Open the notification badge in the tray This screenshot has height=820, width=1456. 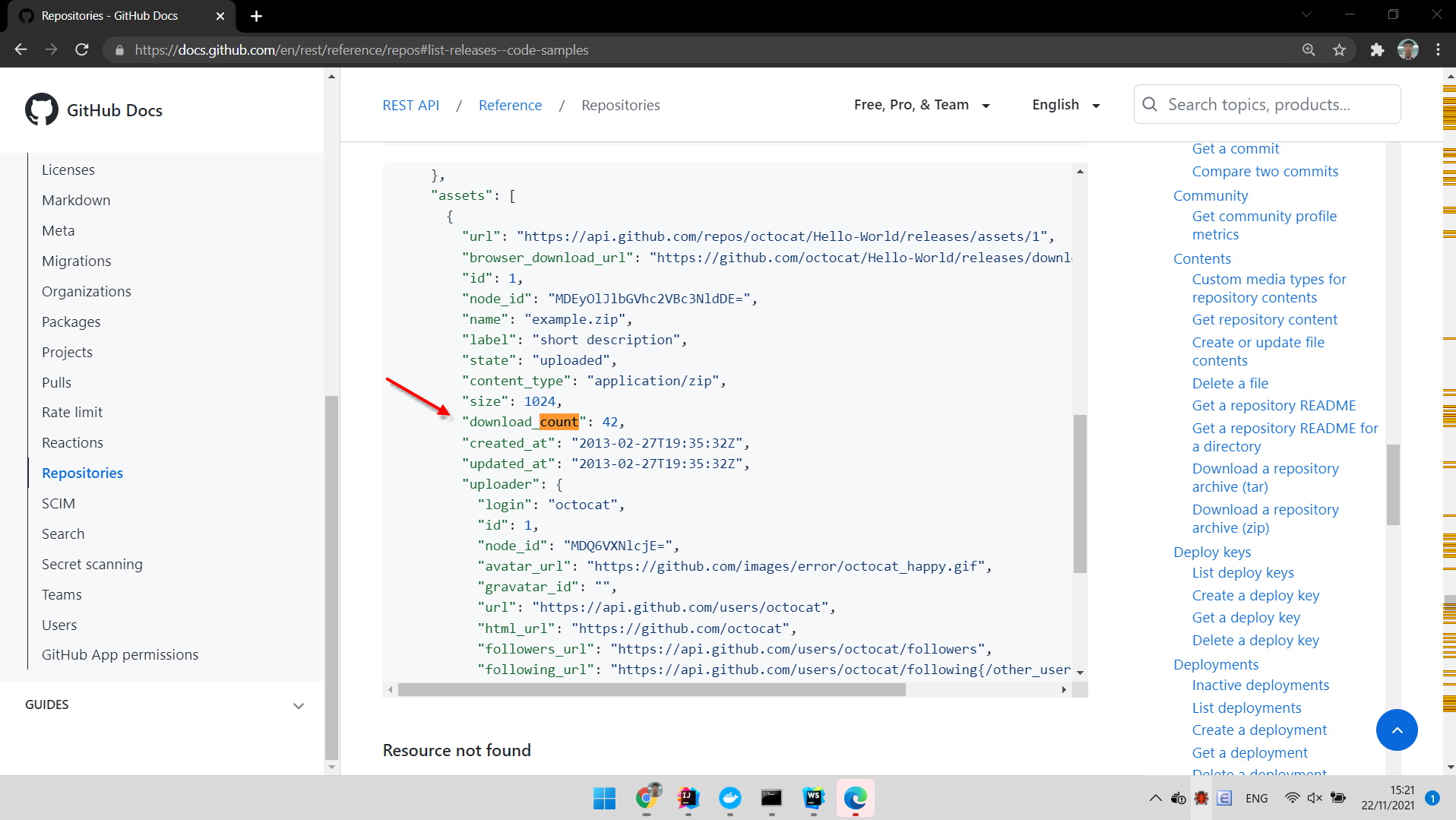pyautogui.click(x=1432, y=798)
